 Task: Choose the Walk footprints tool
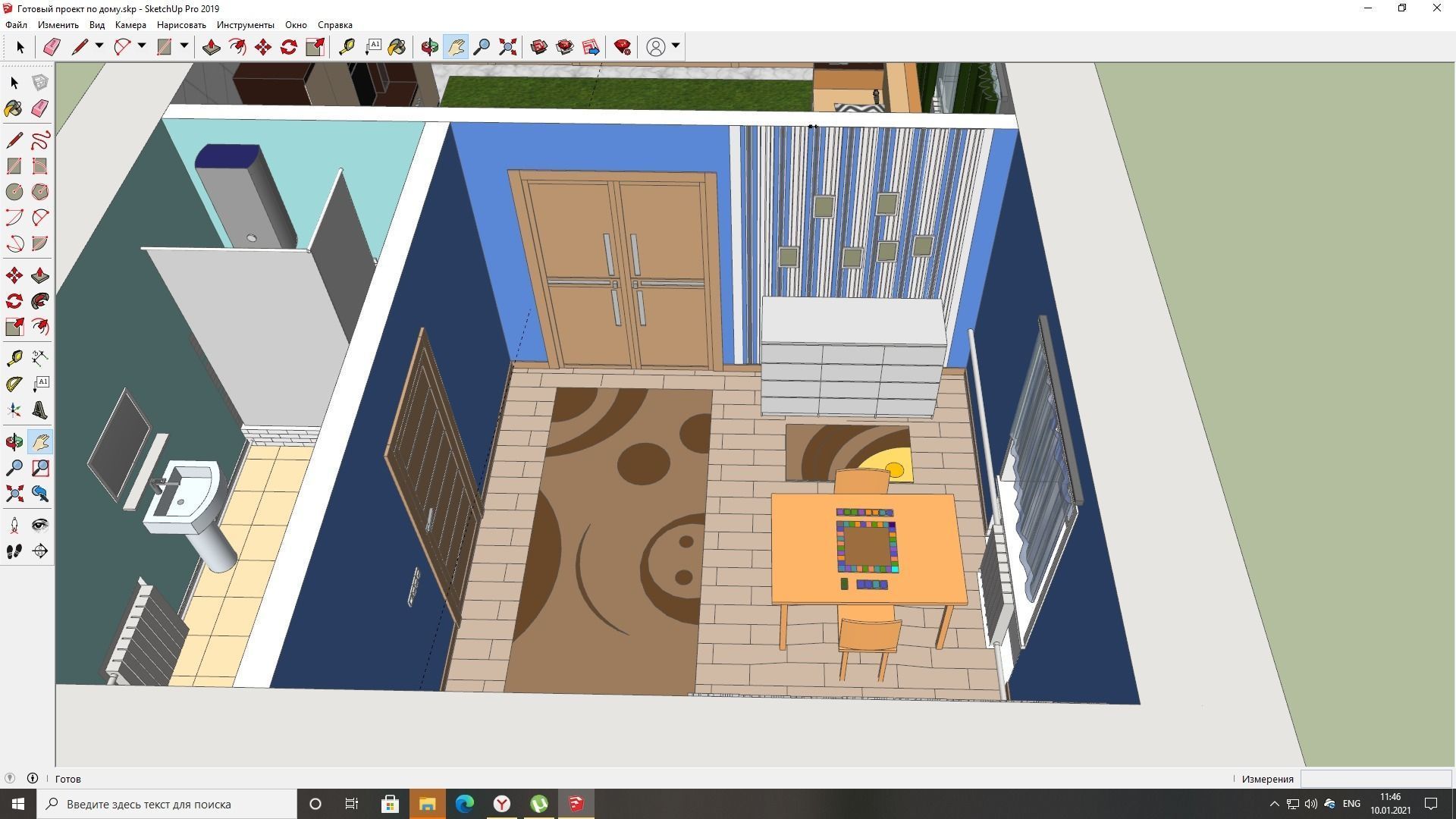pos(14,551)
